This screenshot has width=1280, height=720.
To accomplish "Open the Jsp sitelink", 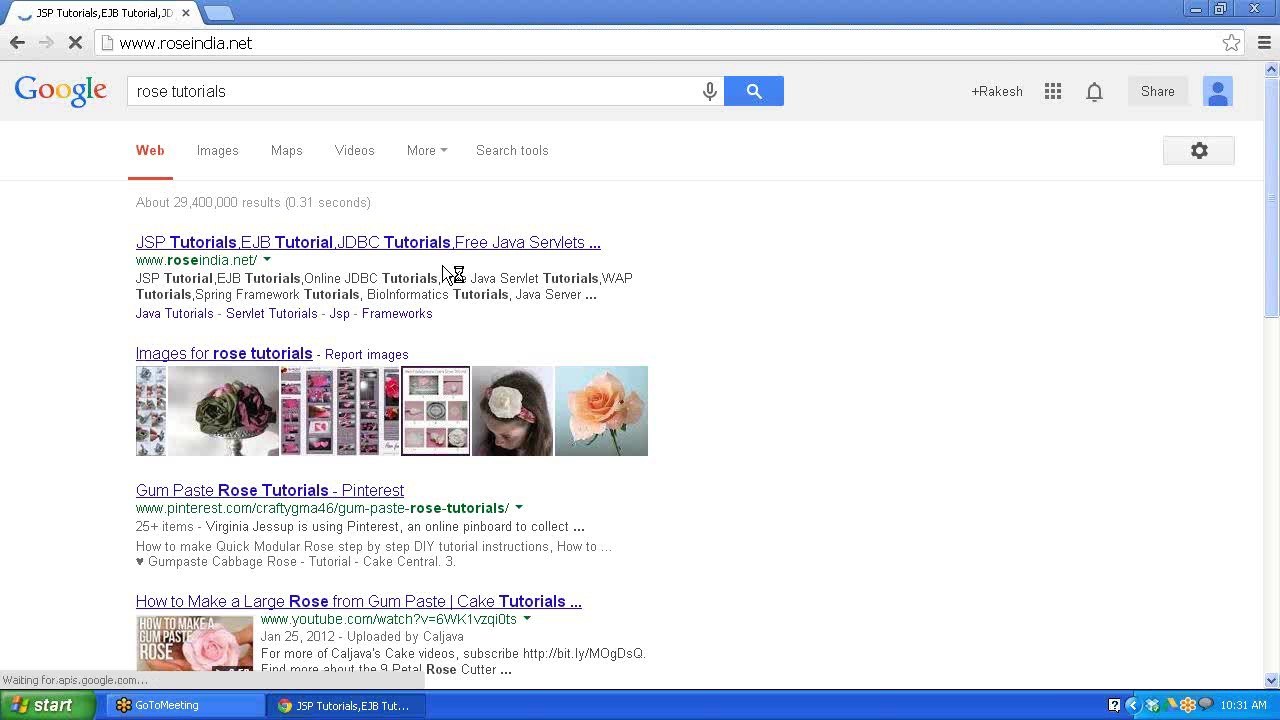I will 339,313.
